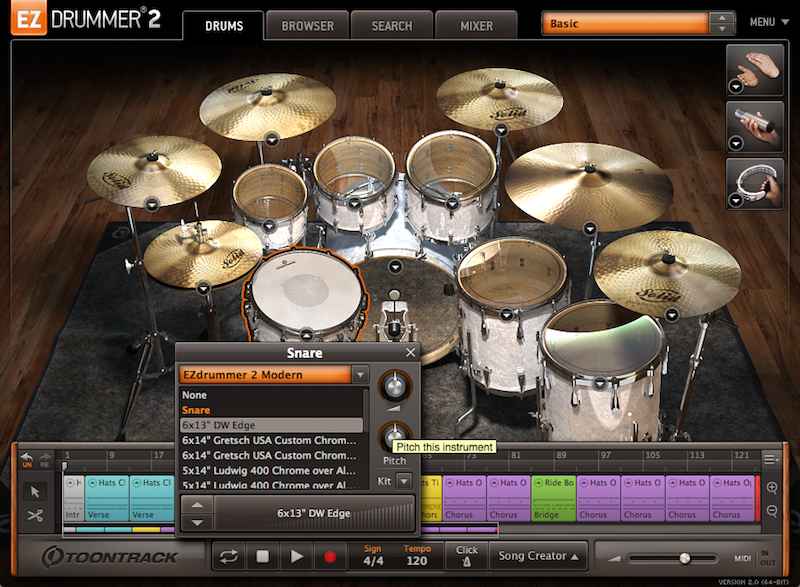800x587 pixels.
Task: Play the hand claps percussion thumbnail
Action: pyautogui.click(x=755, y=70)
